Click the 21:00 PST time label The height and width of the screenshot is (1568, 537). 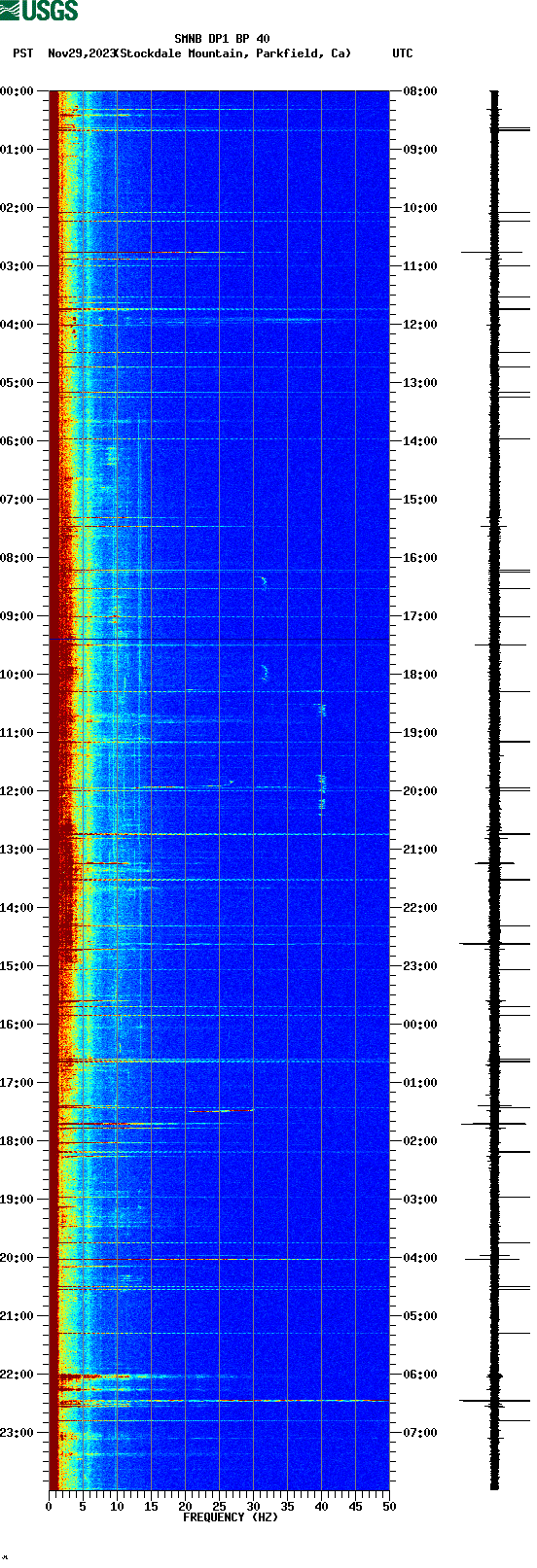[18, 1316]
